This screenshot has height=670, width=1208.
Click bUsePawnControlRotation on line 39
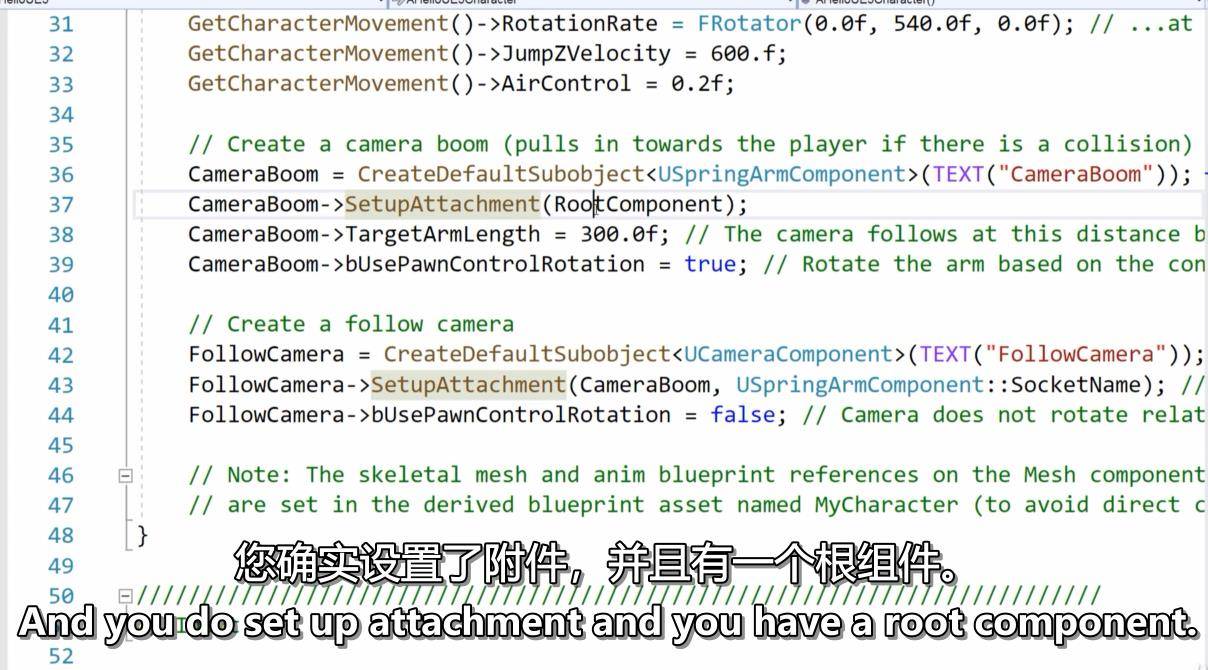[x=495, y=265]
